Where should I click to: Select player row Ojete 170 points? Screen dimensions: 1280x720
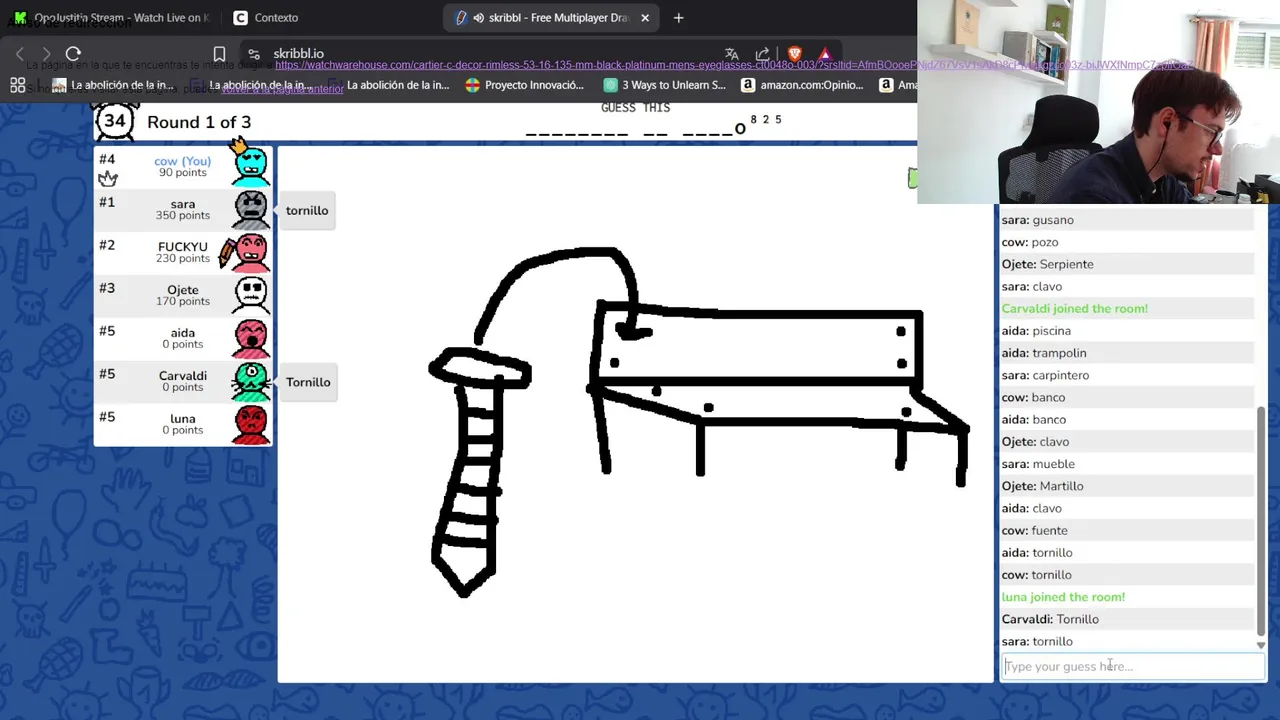click(x=182, y=294)
